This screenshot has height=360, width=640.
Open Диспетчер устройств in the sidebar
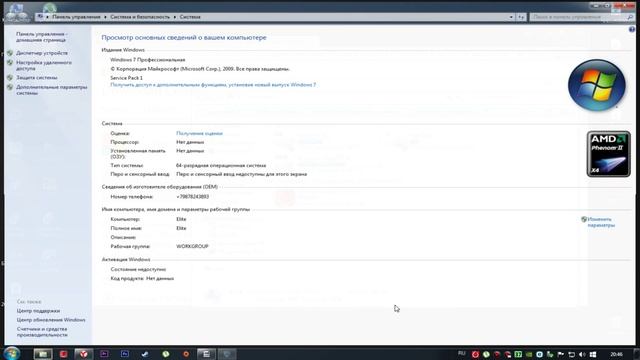(x=42, y=53)
